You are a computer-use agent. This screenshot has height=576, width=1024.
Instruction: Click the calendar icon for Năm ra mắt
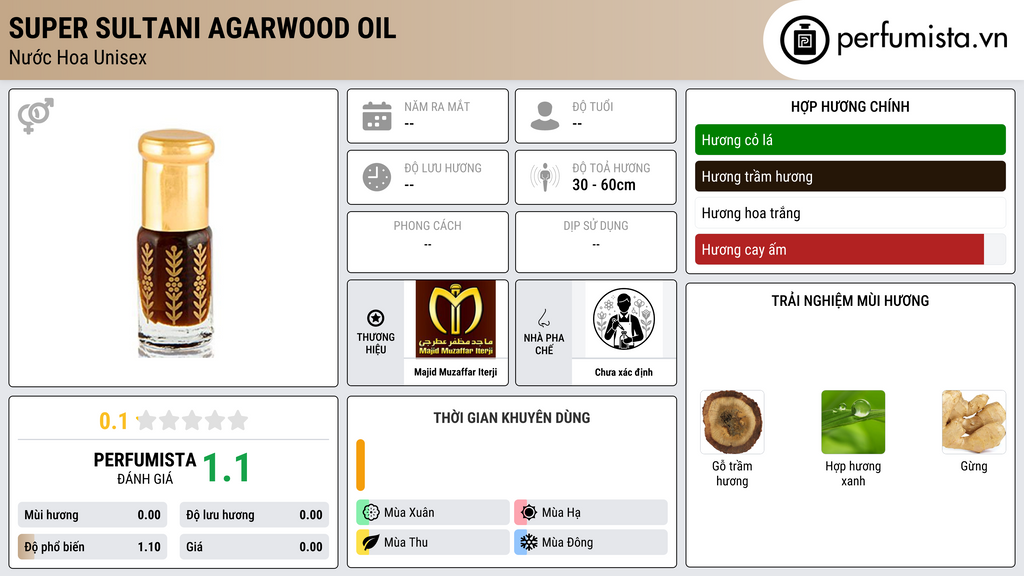(377, 116)
